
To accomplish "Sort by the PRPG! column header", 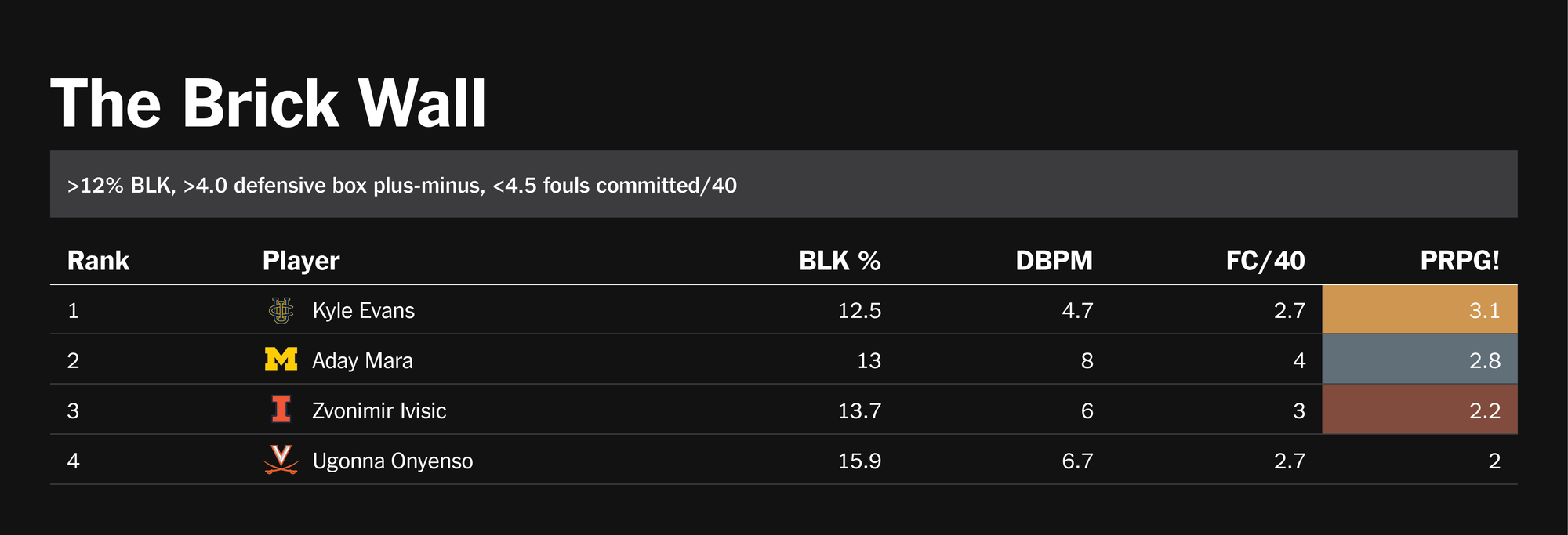I will click(x=1459, y=261).
